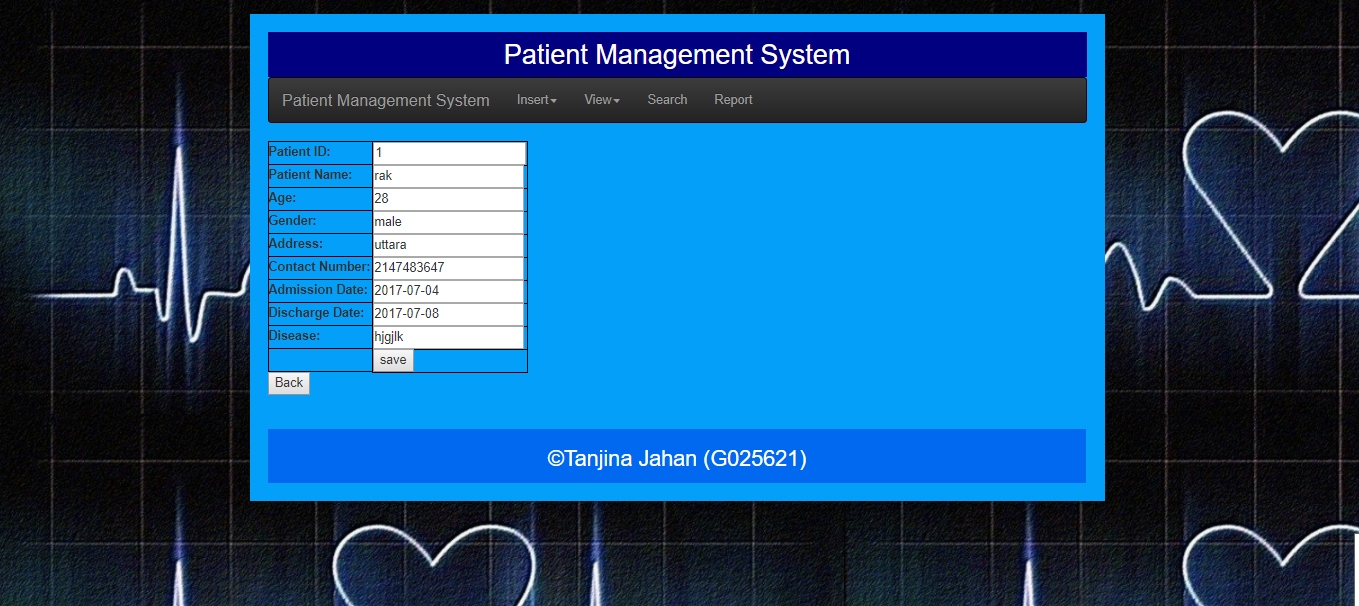This screenshot has width=1359, height=606.
Task: Click the Patient Management System header title
Action: coord(676,55)
